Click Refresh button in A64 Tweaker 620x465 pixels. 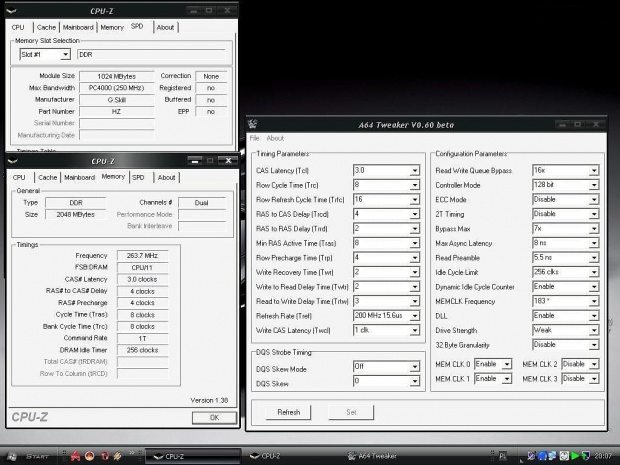pyautogui.click(x=289, y=412)
